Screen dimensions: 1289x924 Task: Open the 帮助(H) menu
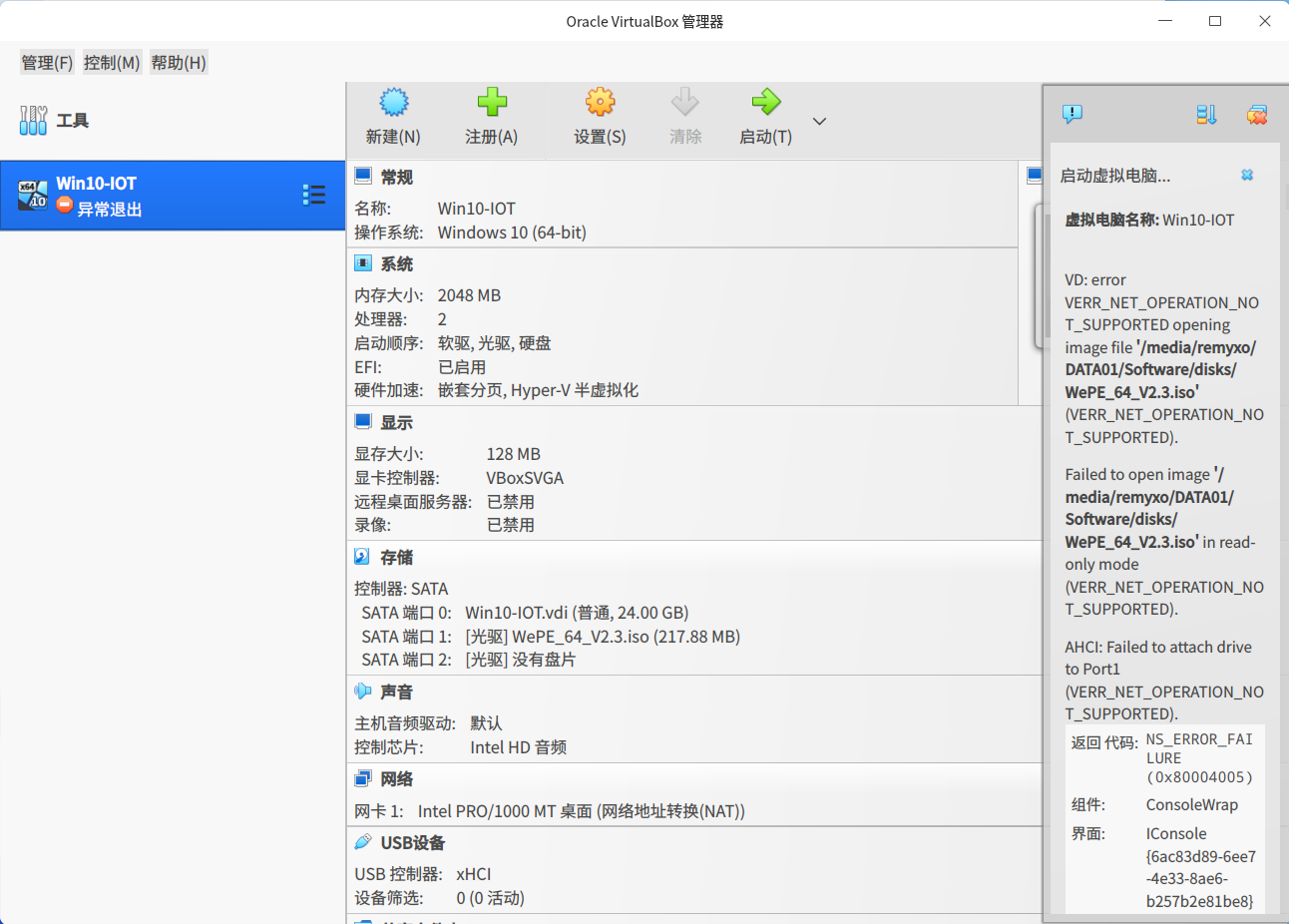pyautogui.click(x=179, y=63)
